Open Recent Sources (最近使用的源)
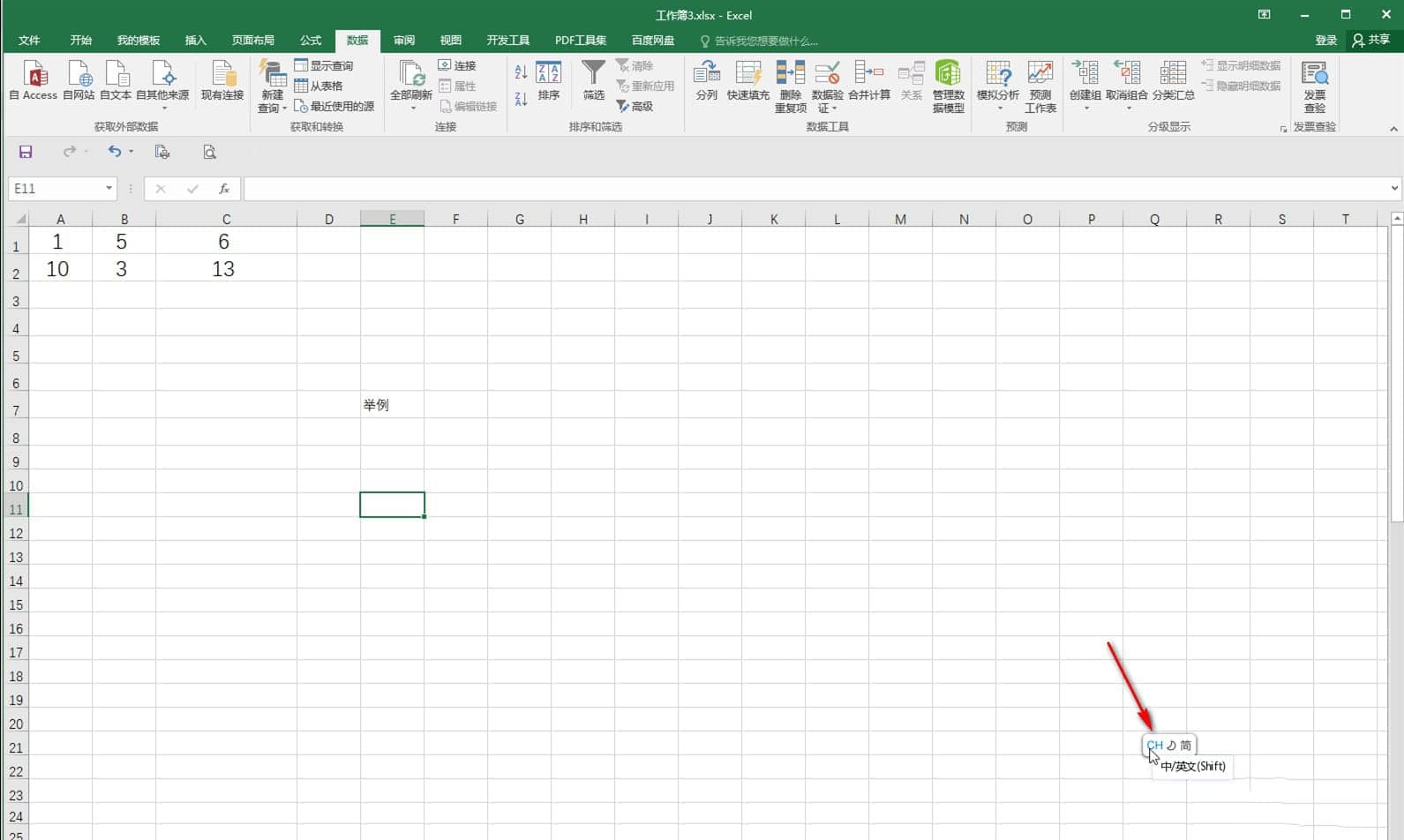 pos(334,106)
